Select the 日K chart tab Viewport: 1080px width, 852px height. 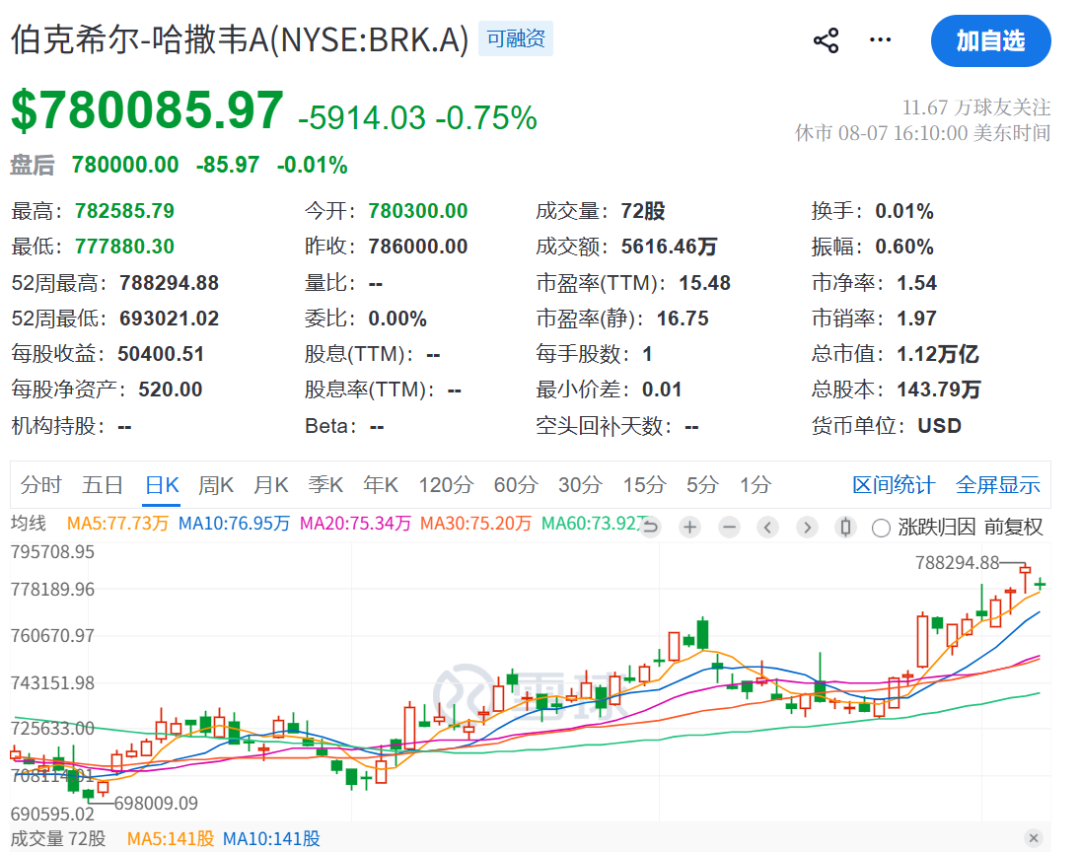pos(162,485)
